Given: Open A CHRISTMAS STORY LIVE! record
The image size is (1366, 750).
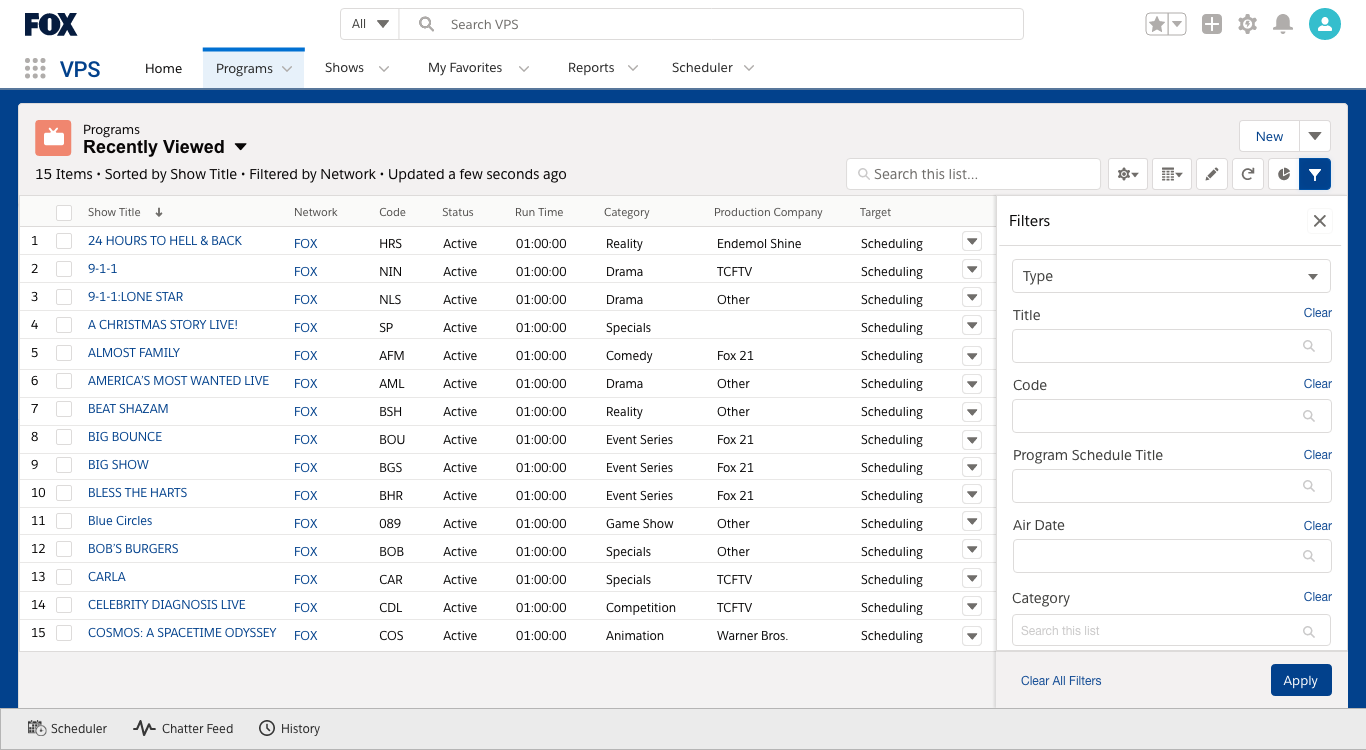Looking at the screenshot, I should pos(163,325).
